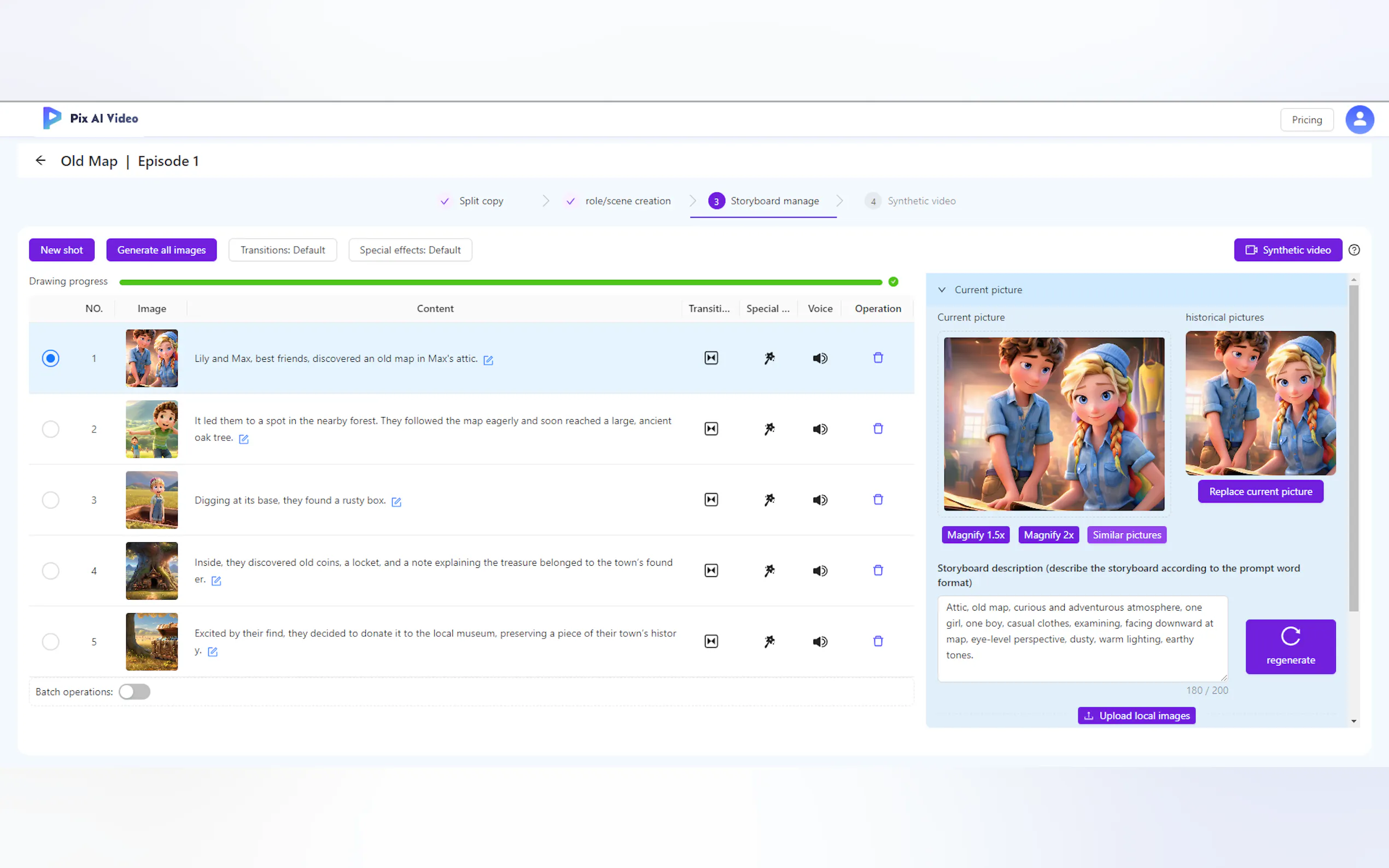Enable the Batch operations toggle

tap(135, 692)
